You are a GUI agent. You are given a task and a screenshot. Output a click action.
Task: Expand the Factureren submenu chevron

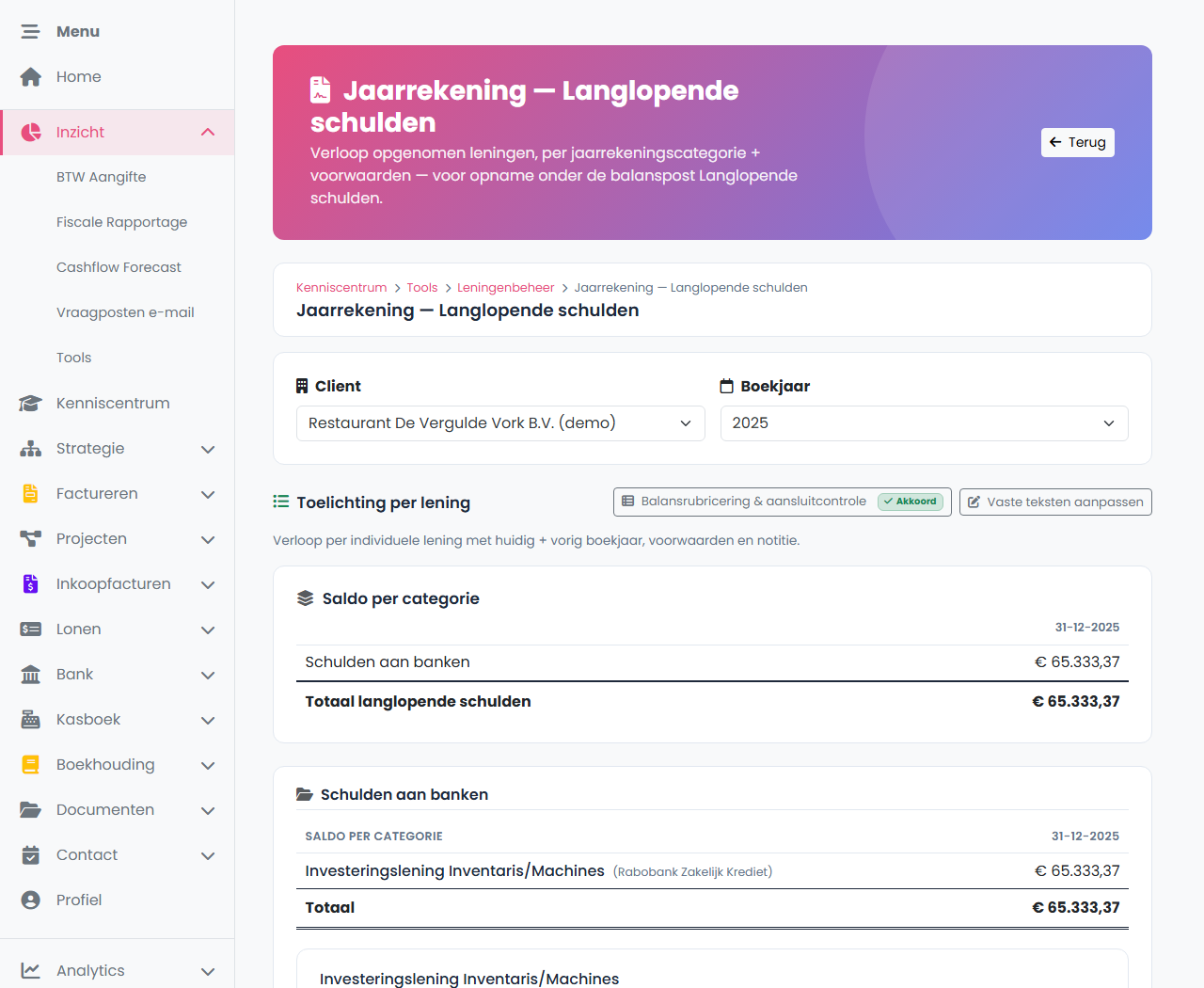tap(208, 495)
